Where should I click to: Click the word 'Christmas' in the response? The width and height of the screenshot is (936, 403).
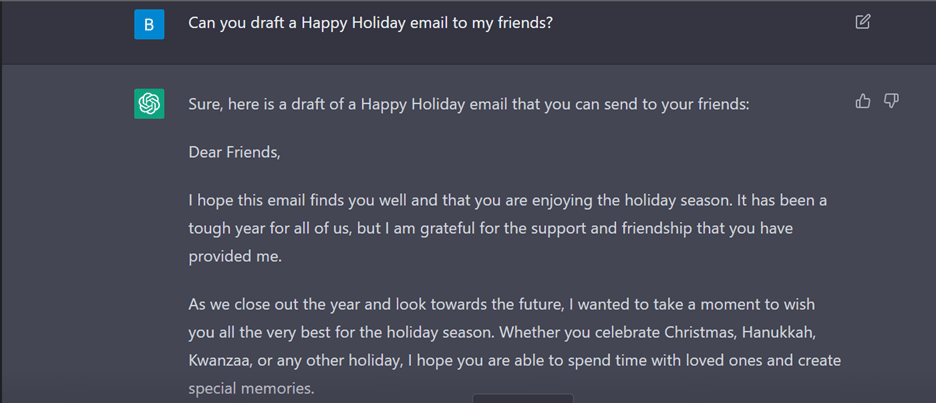pos(700,333)
